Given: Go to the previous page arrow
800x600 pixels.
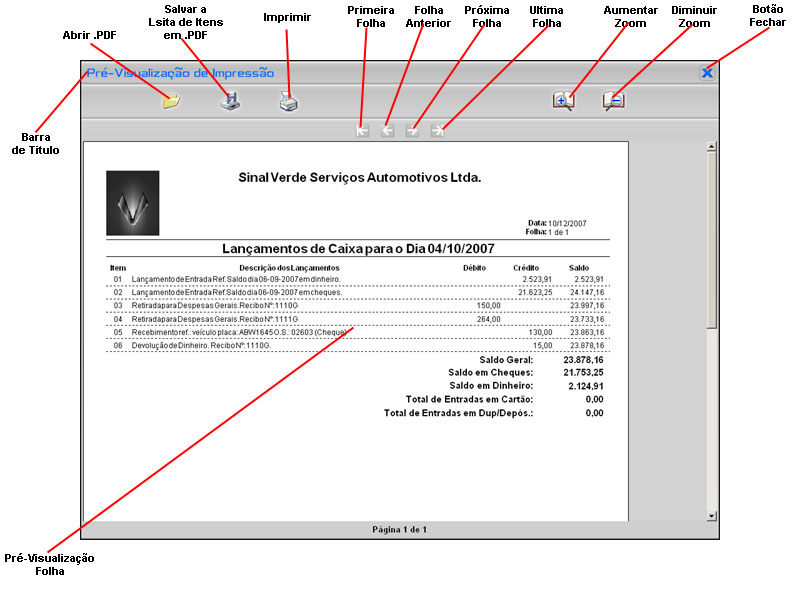Looking at the screenshot, I should point(388,130).
